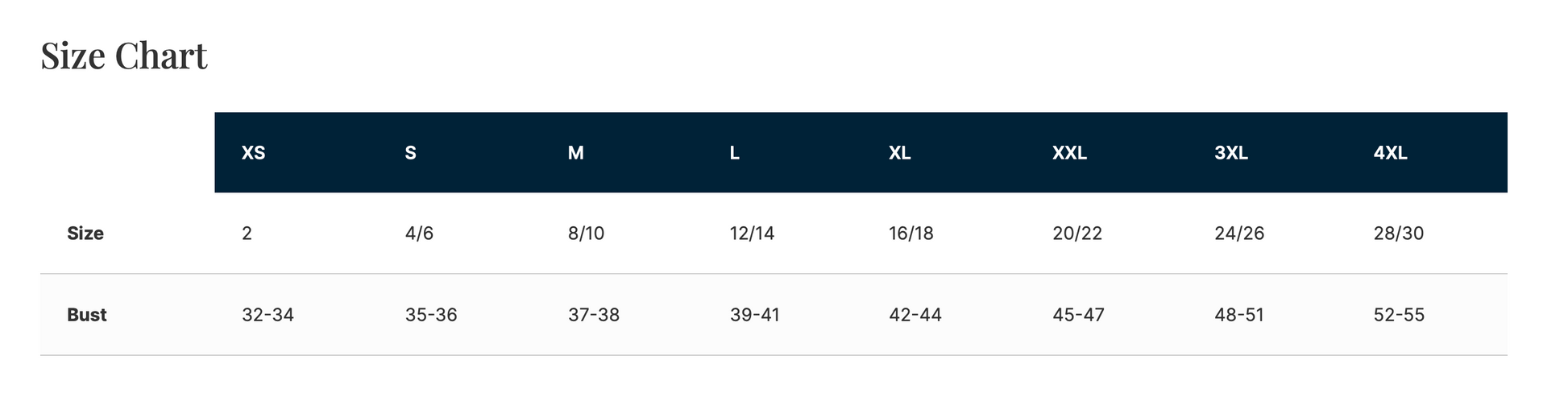Select the 39-41 bust cell
The width and height of the screenshot is (1568, 401).
point(754,315)
